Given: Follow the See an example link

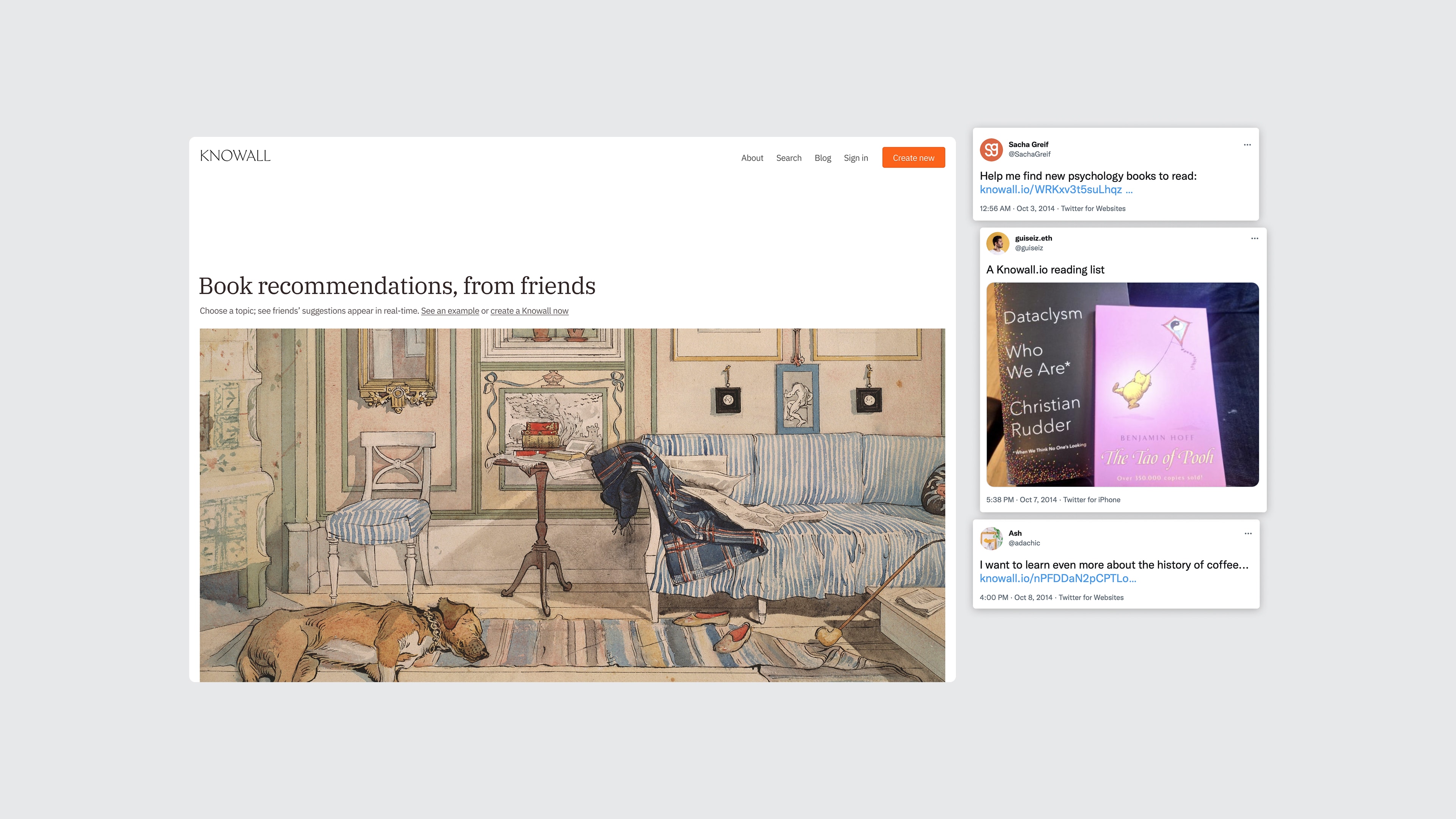Looking at the screenshot, I should (x=450, y=311).
